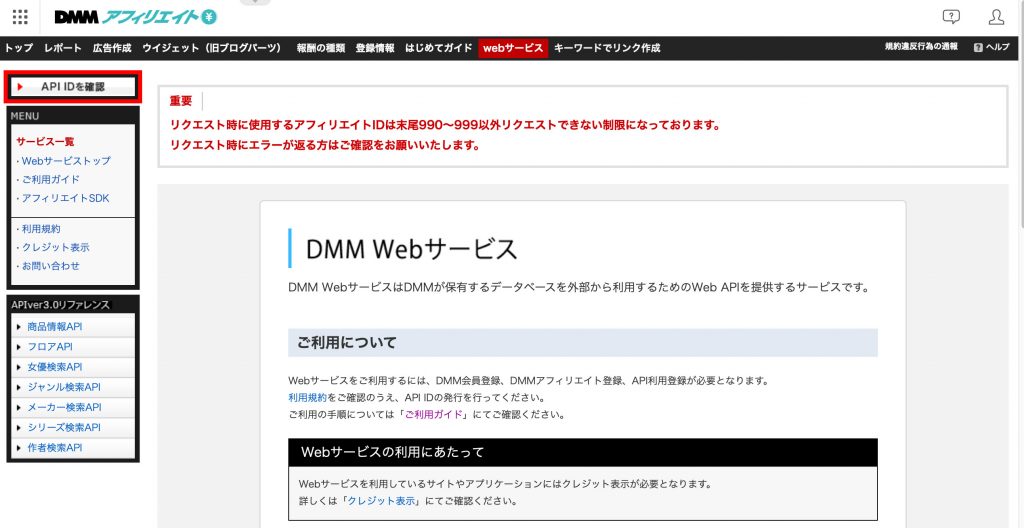
Task: Click クレジット表示 link in the notice box
Action: pos(382,502)
